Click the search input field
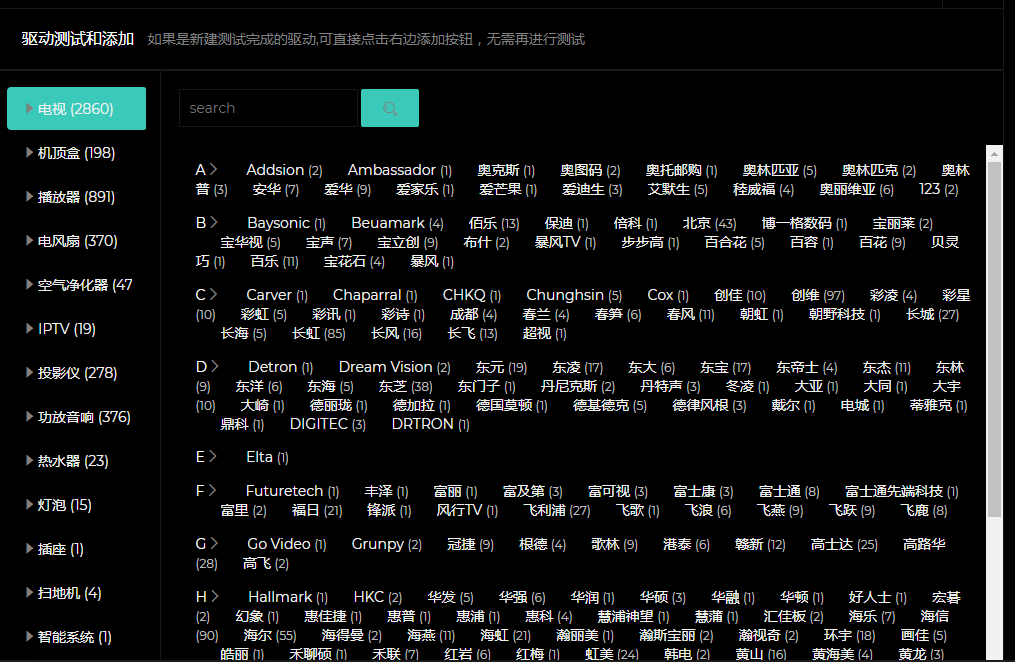Viewport: 1015px width, 662px height. pos(267,108)
